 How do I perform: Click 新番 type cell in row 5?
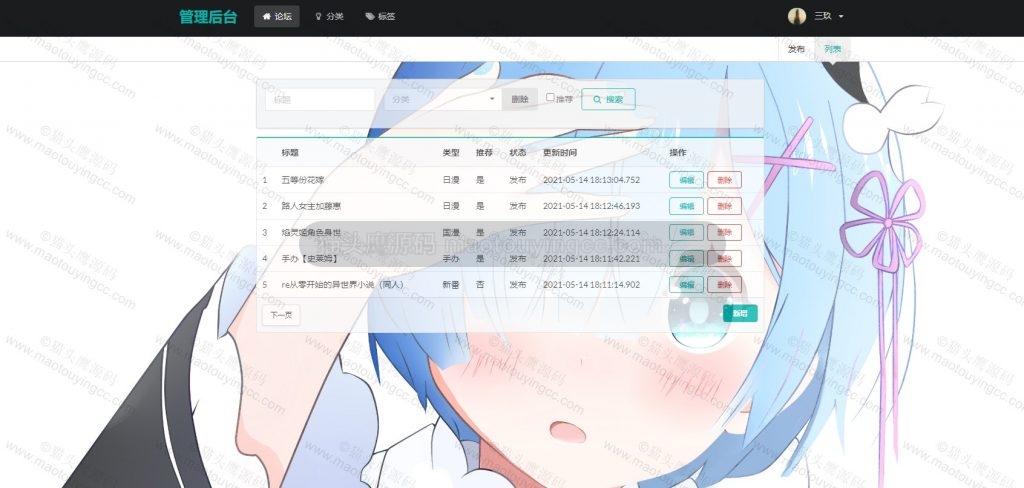[451, 285]
